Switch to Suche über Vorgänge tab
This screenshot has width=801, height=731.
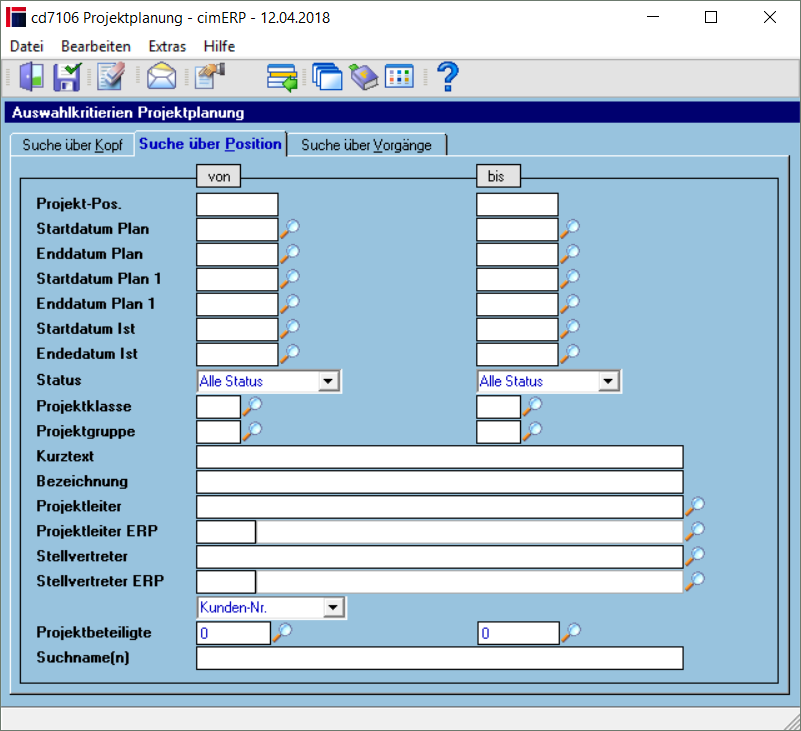(367, 145)
